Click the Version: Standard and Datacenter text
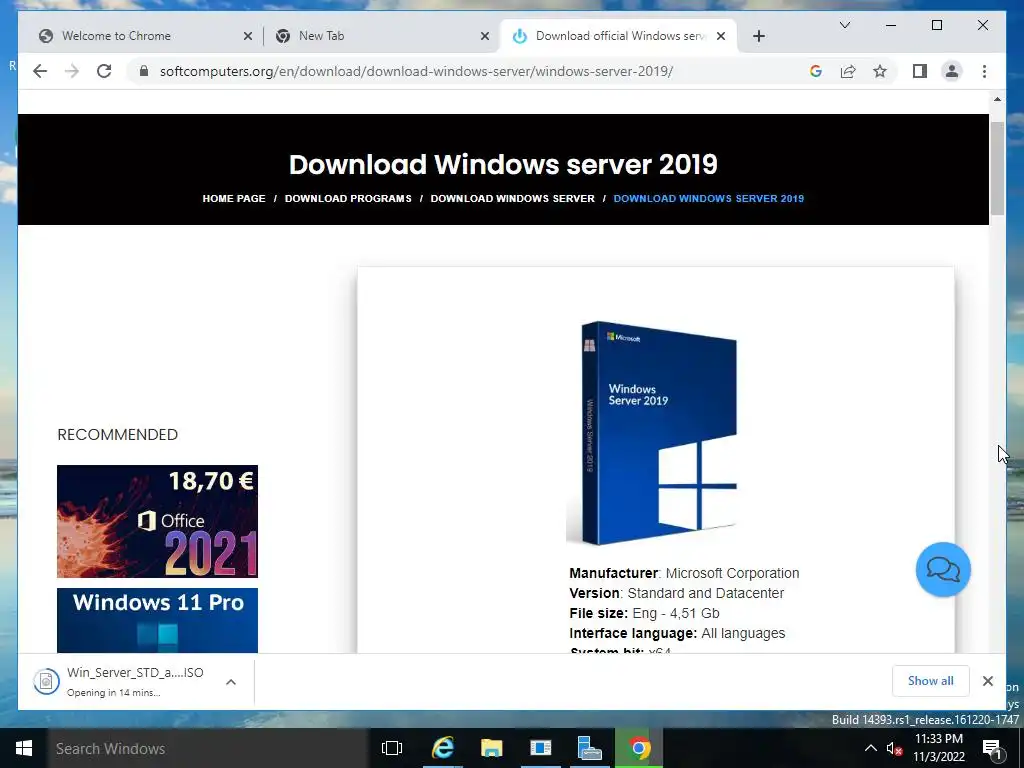 [x=676, y=593]
